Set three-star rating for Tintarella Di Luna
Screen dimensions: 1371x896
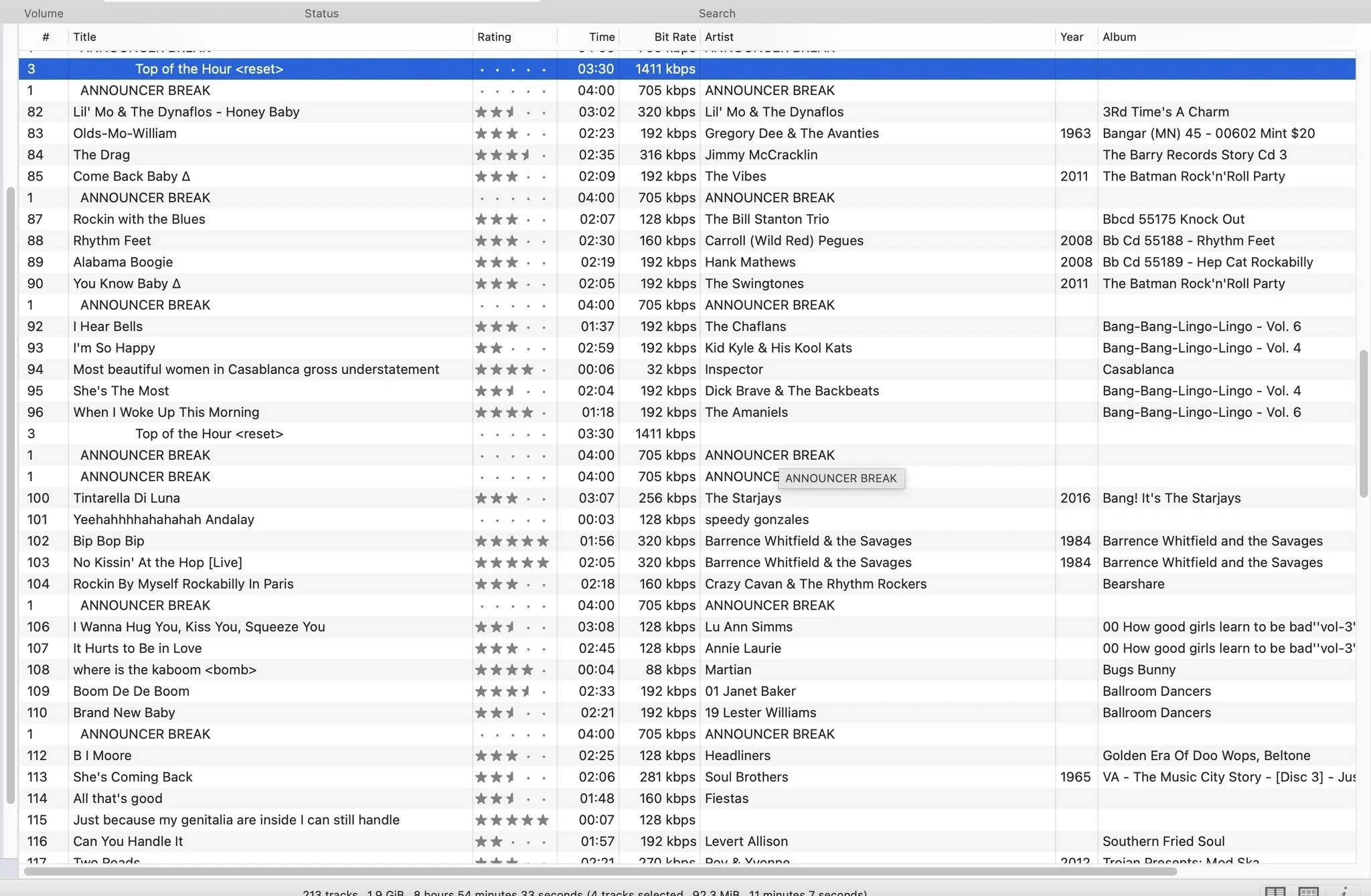click(512, 498)
